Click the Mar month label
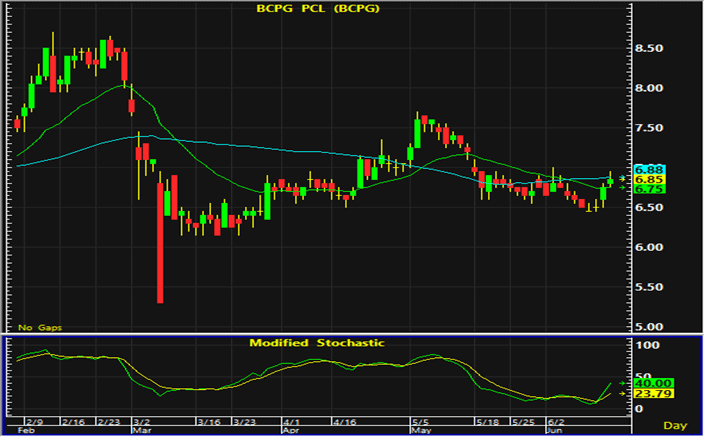705x437 pixels. pos(142,430)
